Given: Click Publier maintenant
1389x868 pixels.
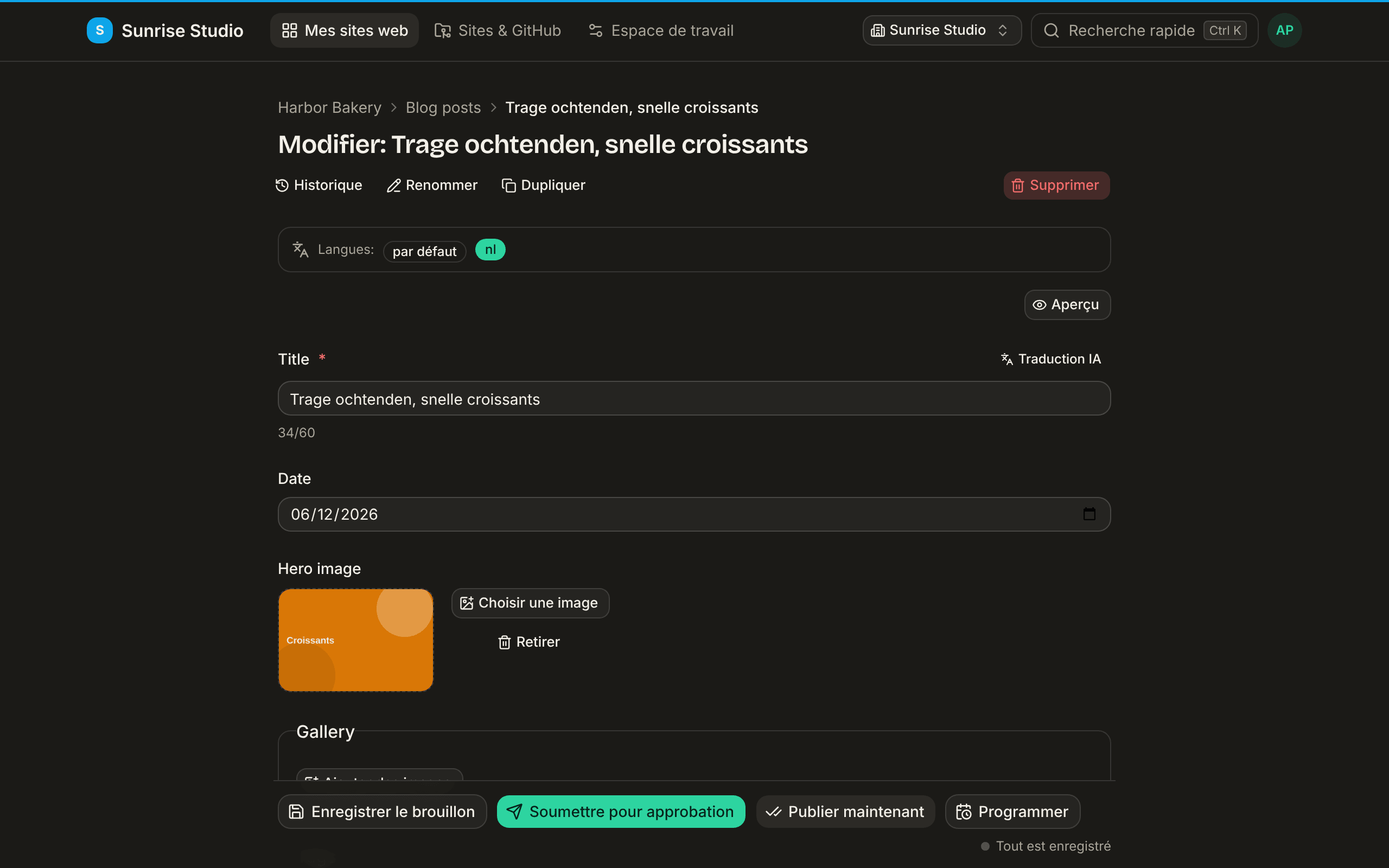Looking at the screenshot, I should coord(845,812).
